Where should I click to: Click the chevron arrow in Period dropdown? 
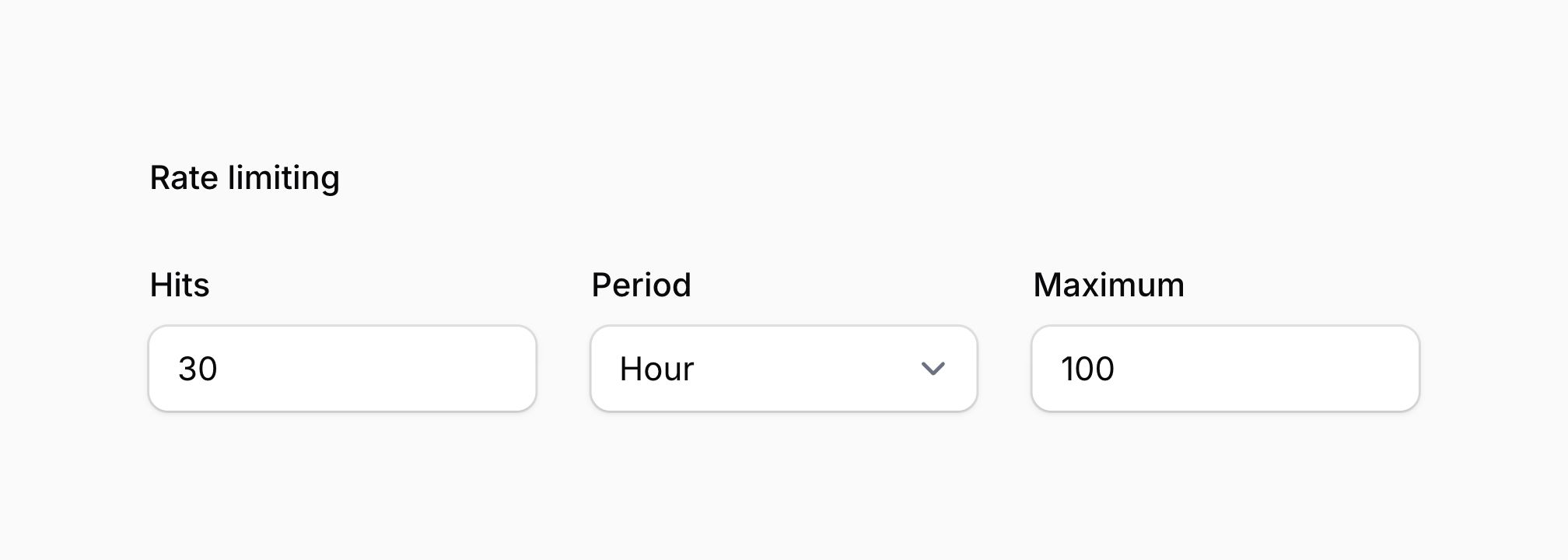point(933,369)
